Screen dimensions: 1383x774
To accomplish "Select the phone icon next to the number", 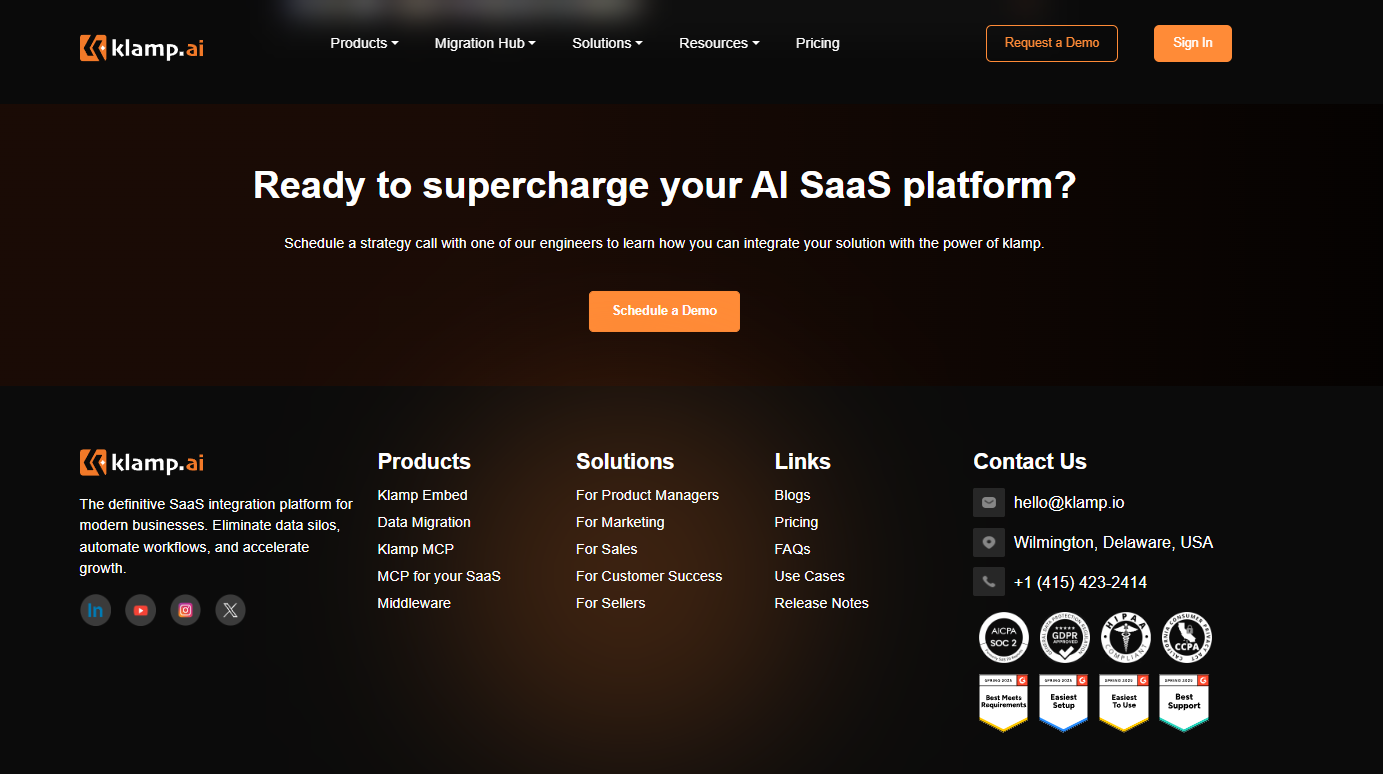I will (988, 581).
